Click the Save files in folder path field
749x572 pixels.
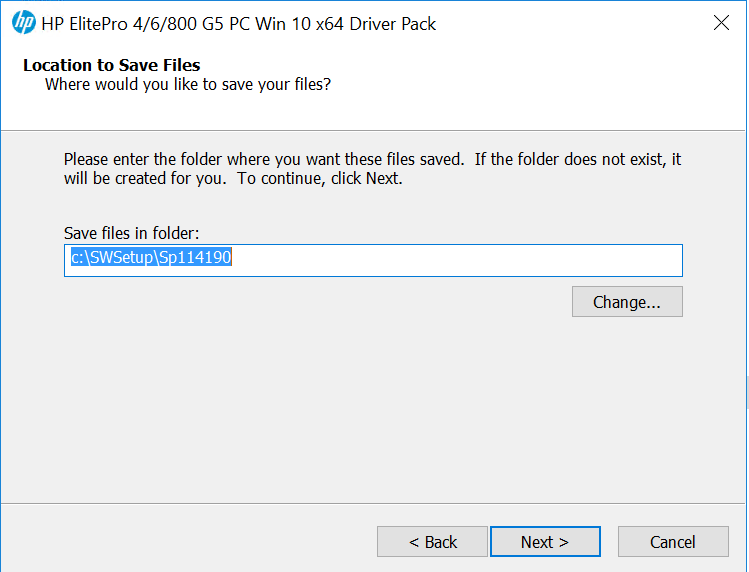pos(373,260)
